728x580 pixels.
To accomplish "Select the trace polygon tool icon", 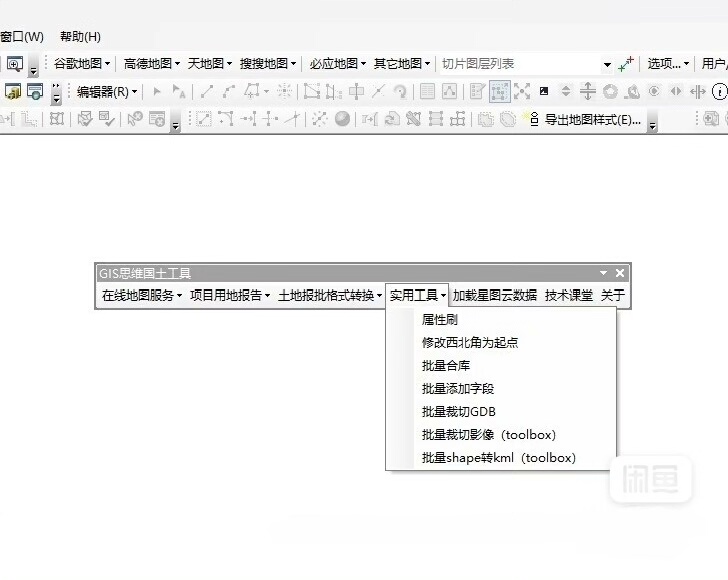I will pyautogui.click(x=252, y=91).
